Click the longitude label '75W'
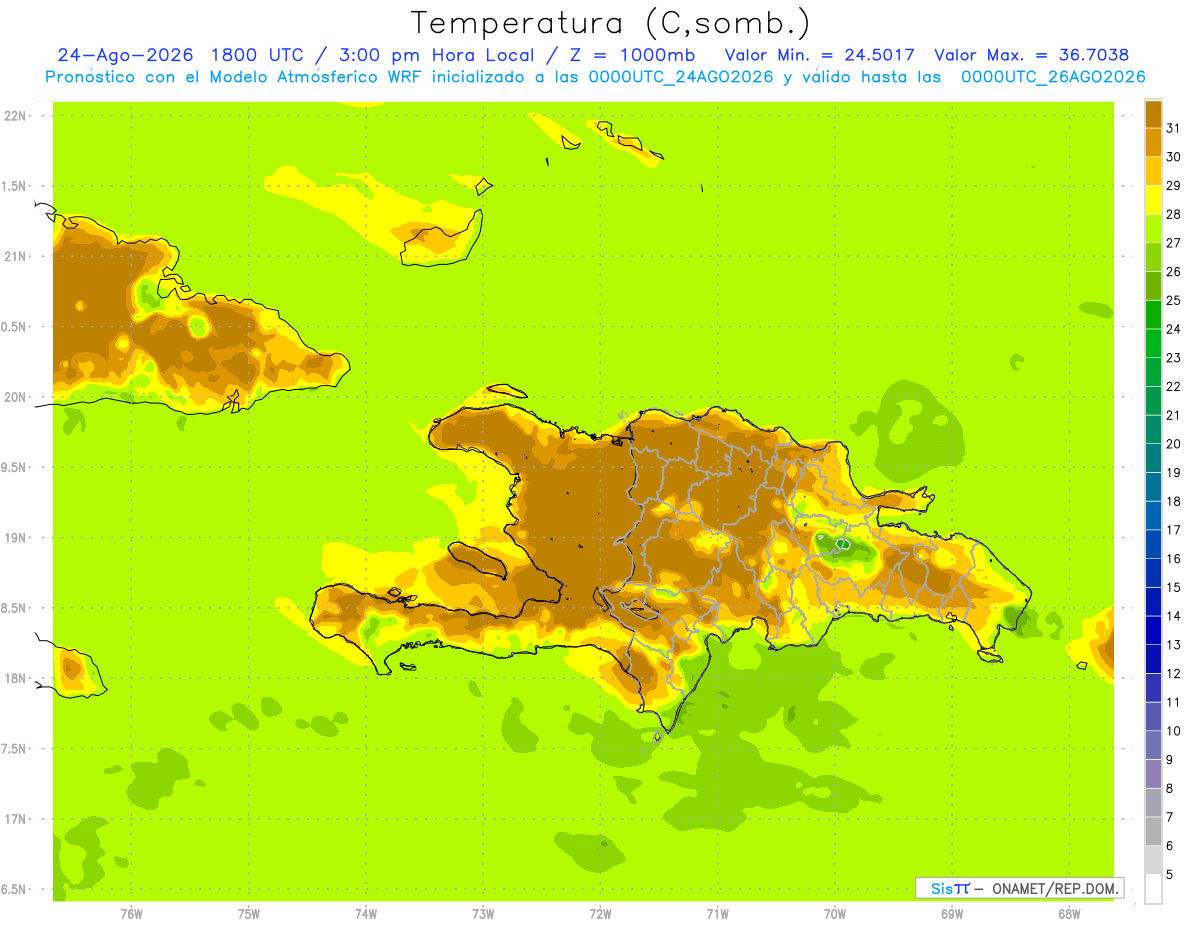This screenshot has width=1200, height=927. tap(249, 913)
